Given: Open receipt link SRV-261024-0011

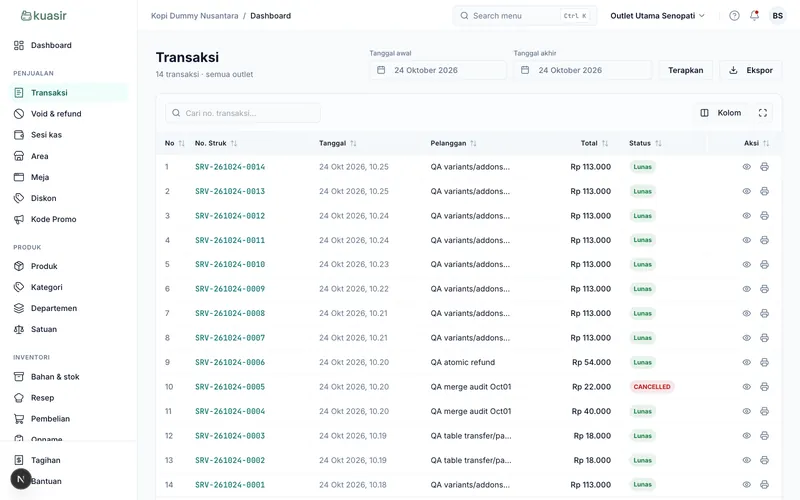Looking at the screenshot, I should click(x=230, y=240).
